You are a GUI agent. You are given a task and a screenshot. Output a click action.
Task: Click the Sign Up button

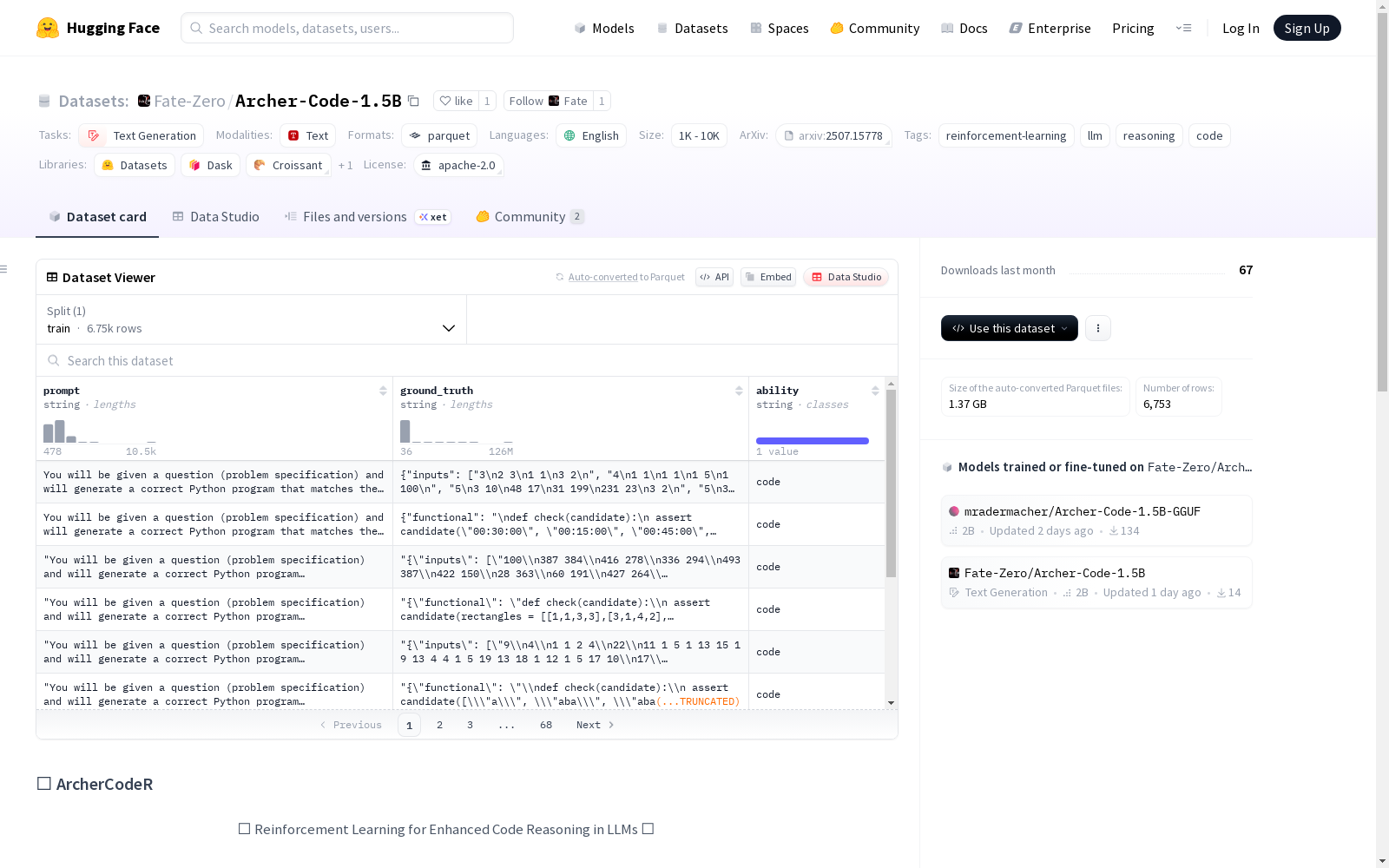[x=1307, y=28]
